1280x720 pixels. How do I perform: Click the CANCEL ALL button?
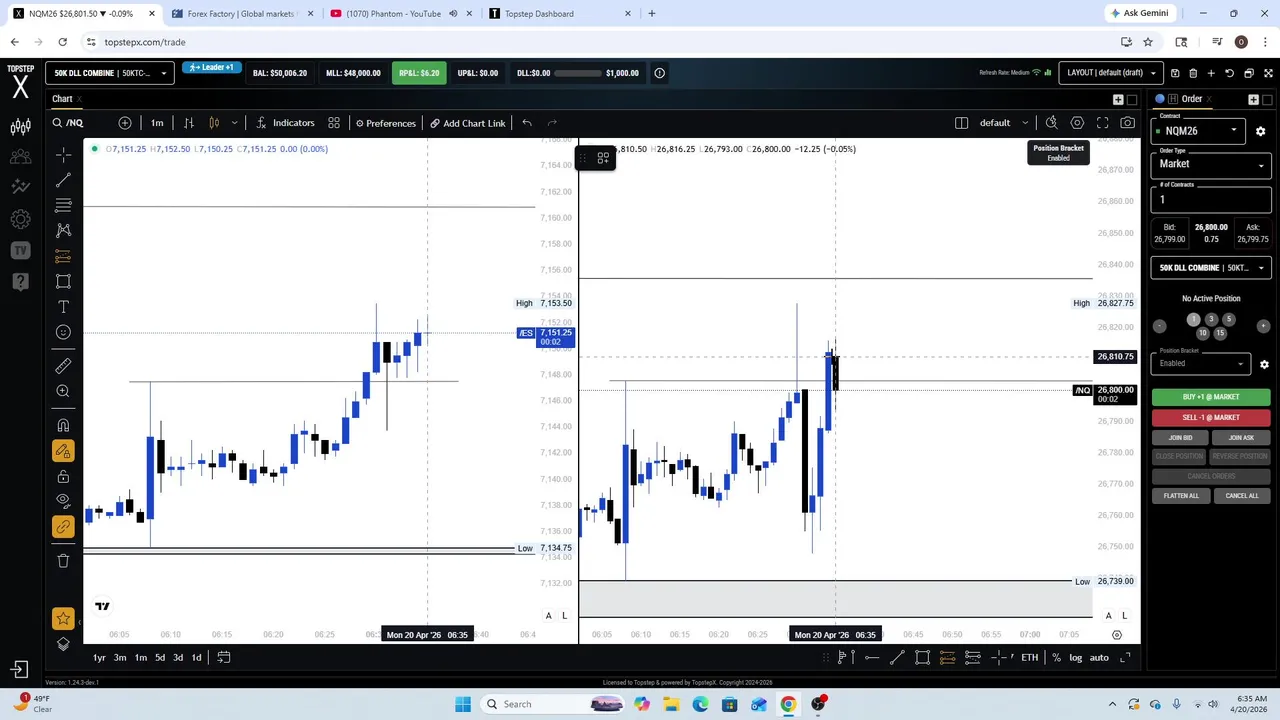point(1241,496)
